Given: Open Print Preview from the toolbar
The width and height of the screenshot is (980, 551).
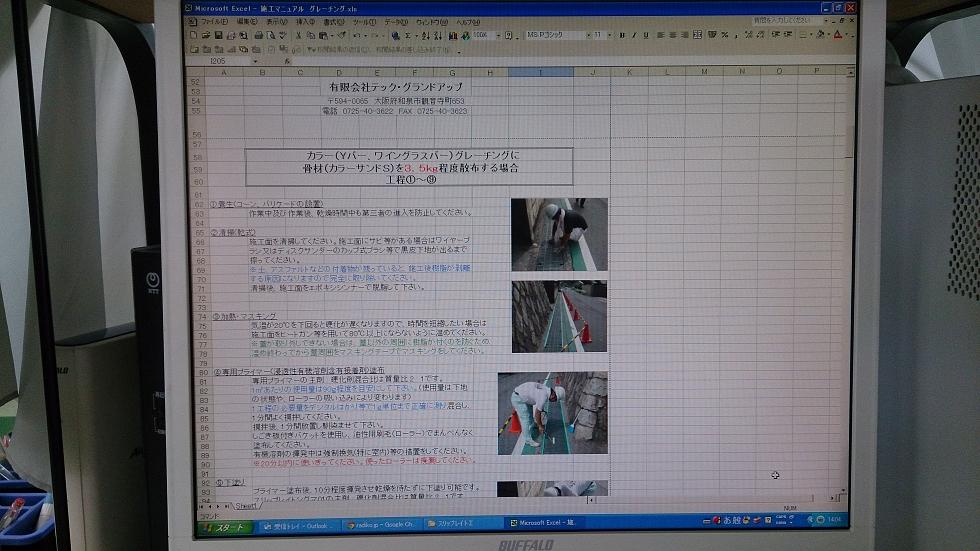Looking at the screenshot, I should tap(271, 35).
